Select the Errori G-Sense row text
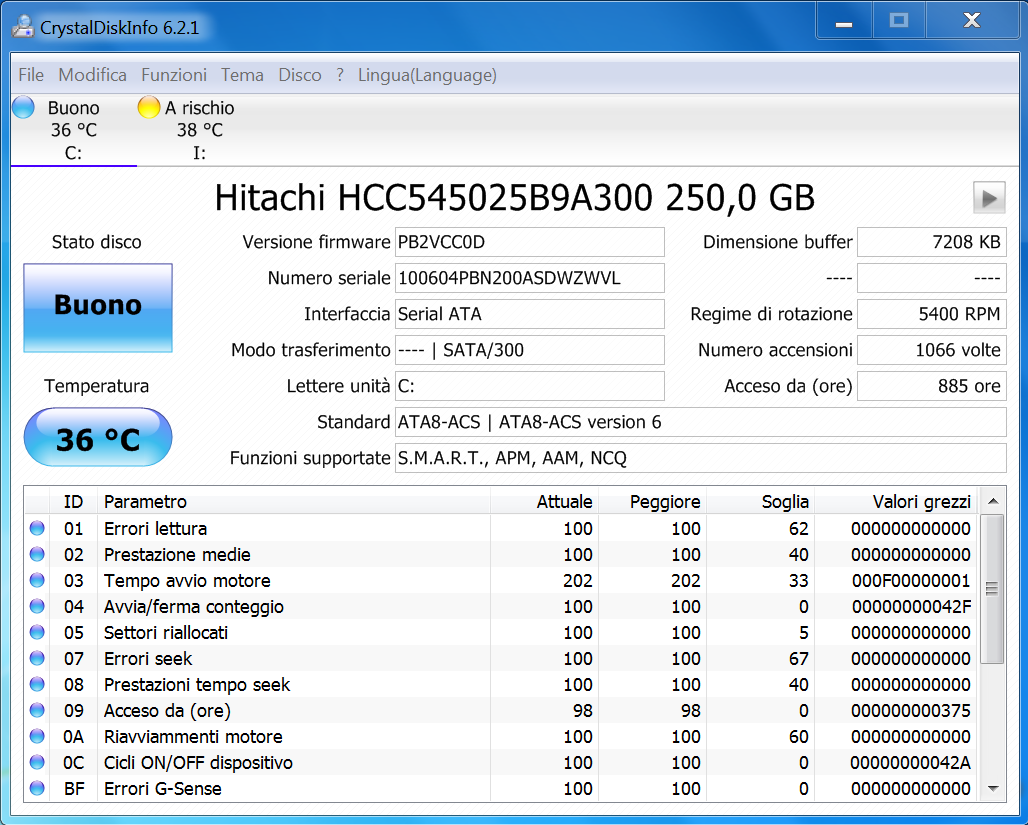The image size is (1028, 825). 163,788
